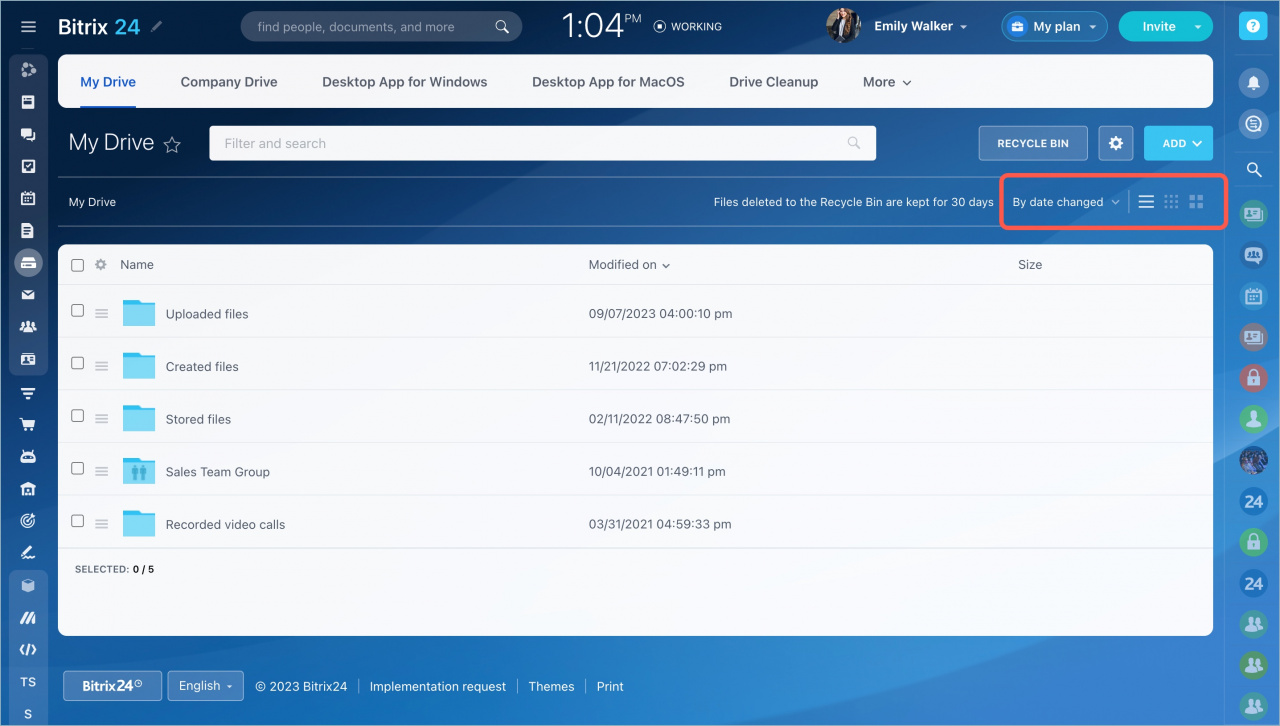
Task: Check the Stored files folder checkbox
Action: [78, 416]
